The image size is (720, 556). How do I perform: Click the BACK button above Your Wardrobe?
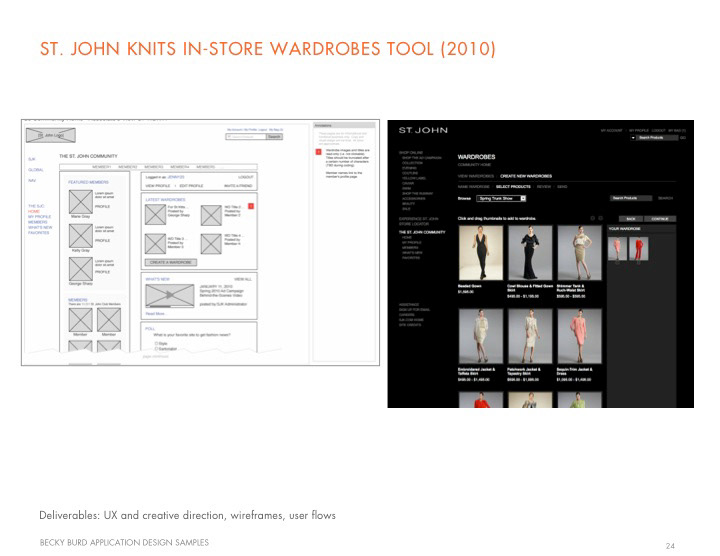click(x=631, y=219)
